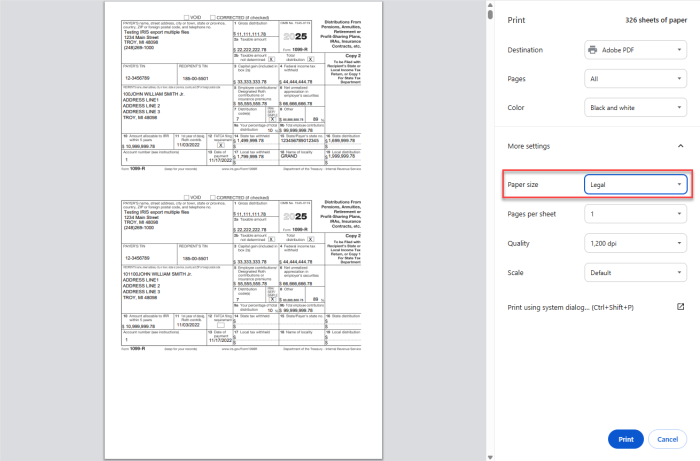
Task: Change the Quality dropdown from 1,200 dpi
Action: [x=636, y=243]
